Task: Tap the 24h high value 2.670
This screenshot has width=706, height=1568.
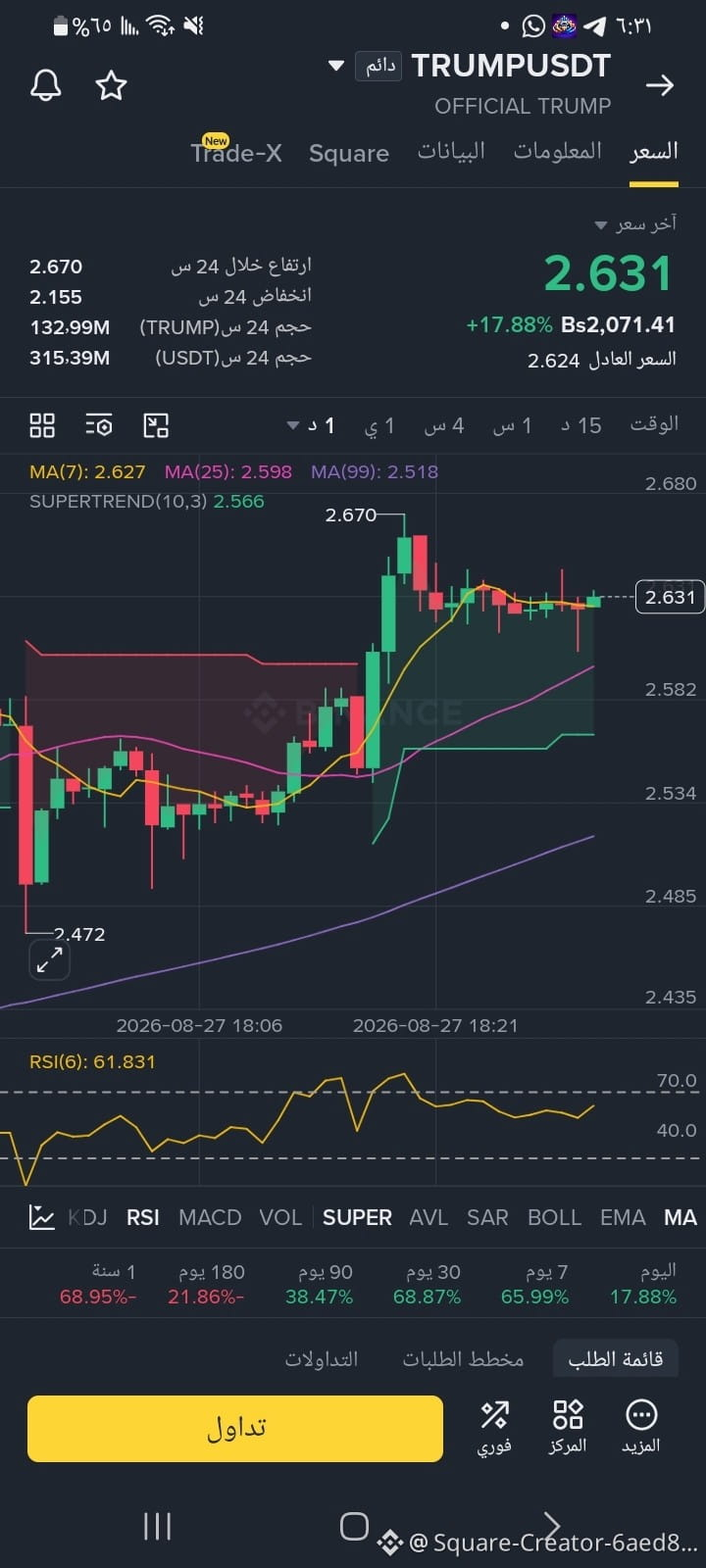Action: pos(56,267)
